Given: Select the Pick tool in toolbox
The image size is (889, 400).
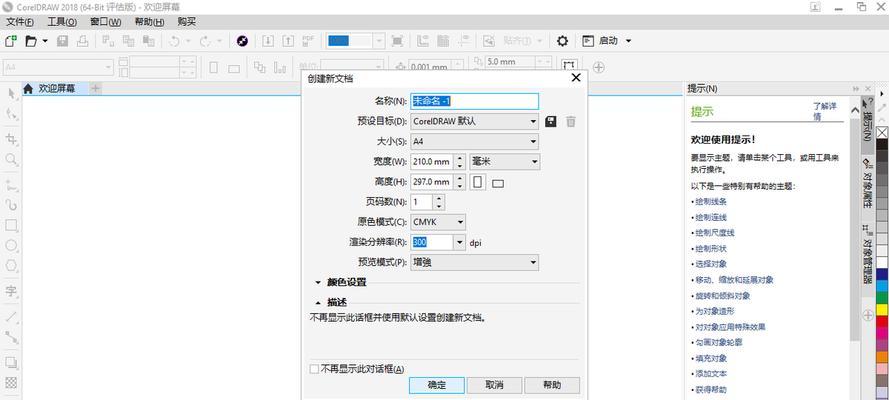Looking at the screenshot, I should pyautogui.click(x=11, y=93).
